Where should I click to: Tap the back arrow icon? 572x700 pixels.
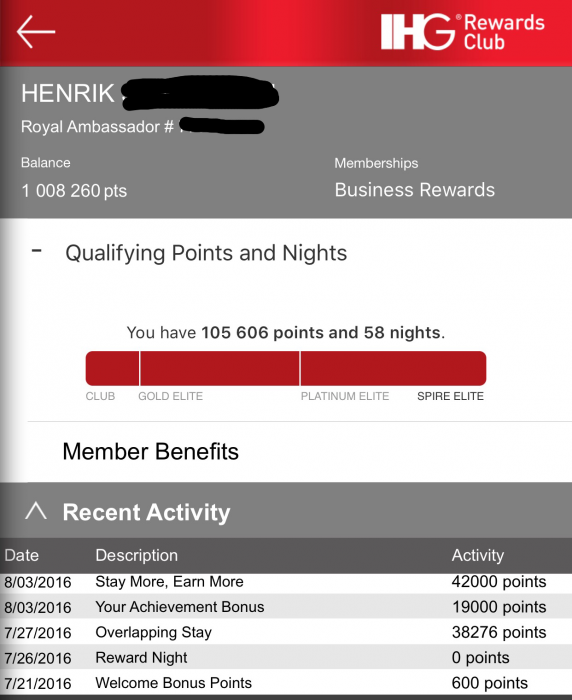coord(36,32)
